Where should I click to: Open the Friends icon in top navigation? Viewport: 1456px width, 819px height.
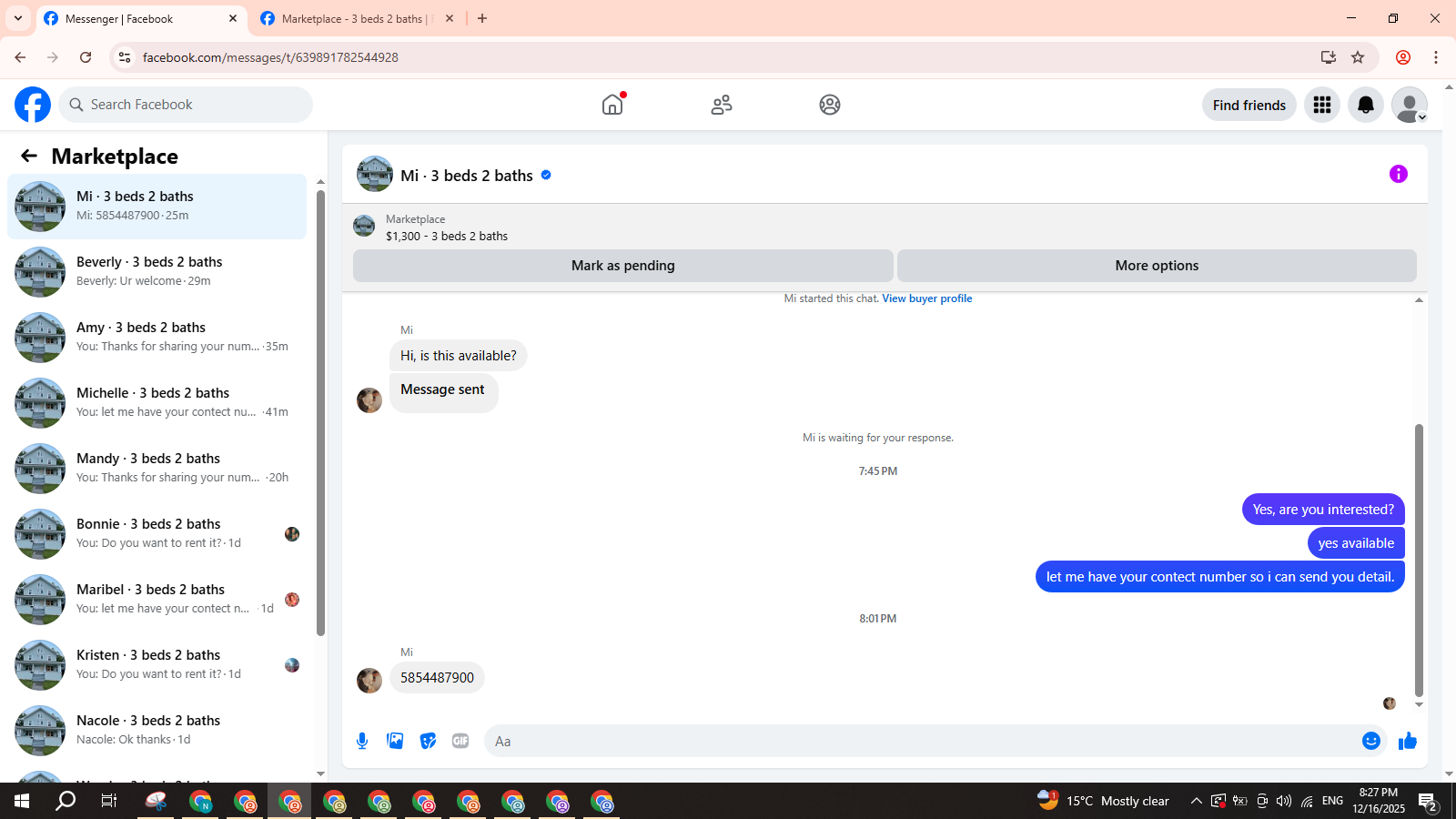pyautogui.click(x=722, y=105)
